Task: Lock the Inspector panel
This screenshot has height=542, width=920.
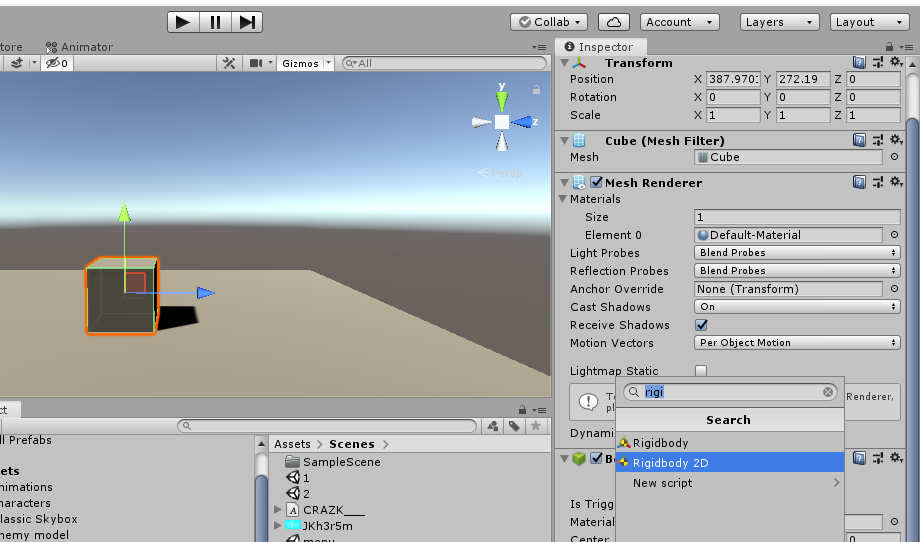Action: coord(889,47)
